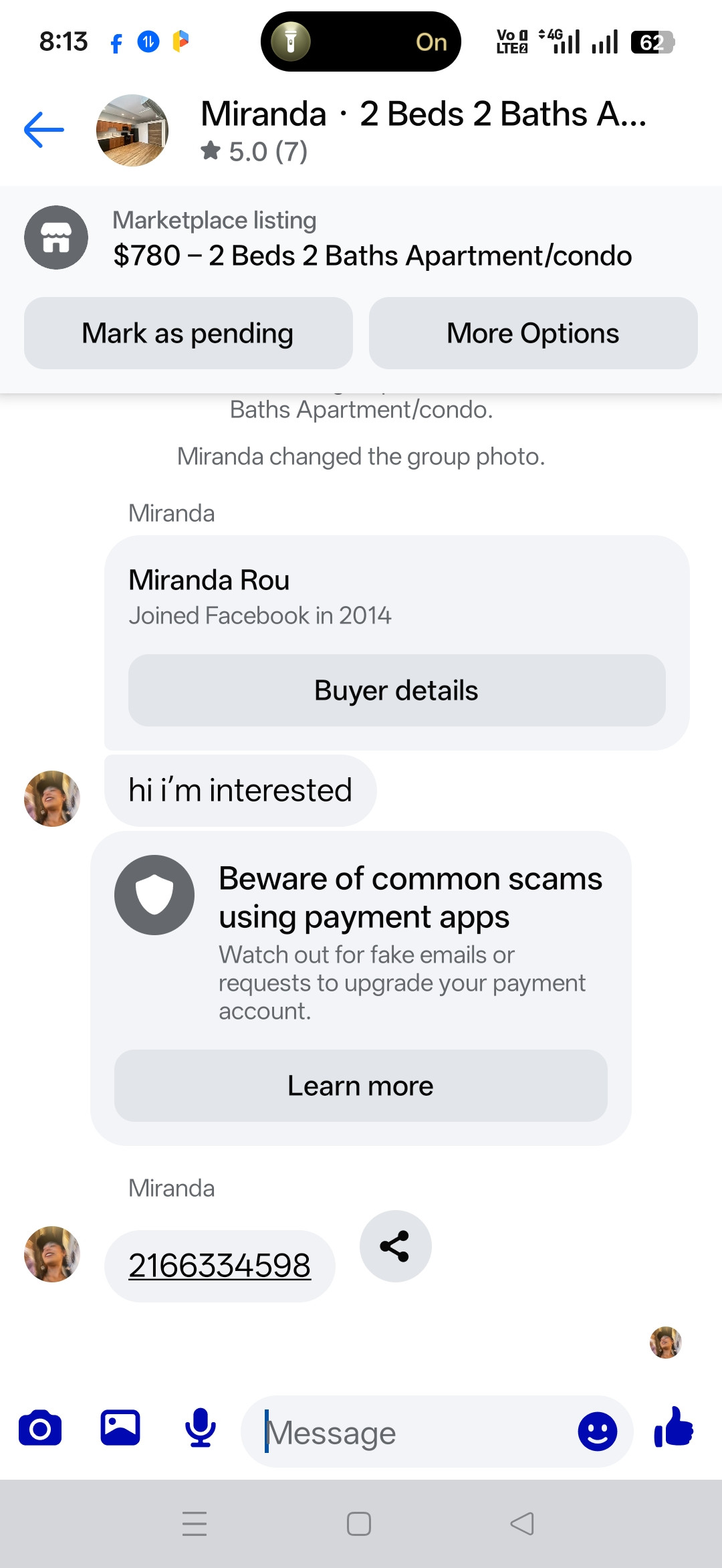This screenshot has height=1568, width=722.
Task: Open the emoji smiley picker
Action: click(x=597, y=1432)
